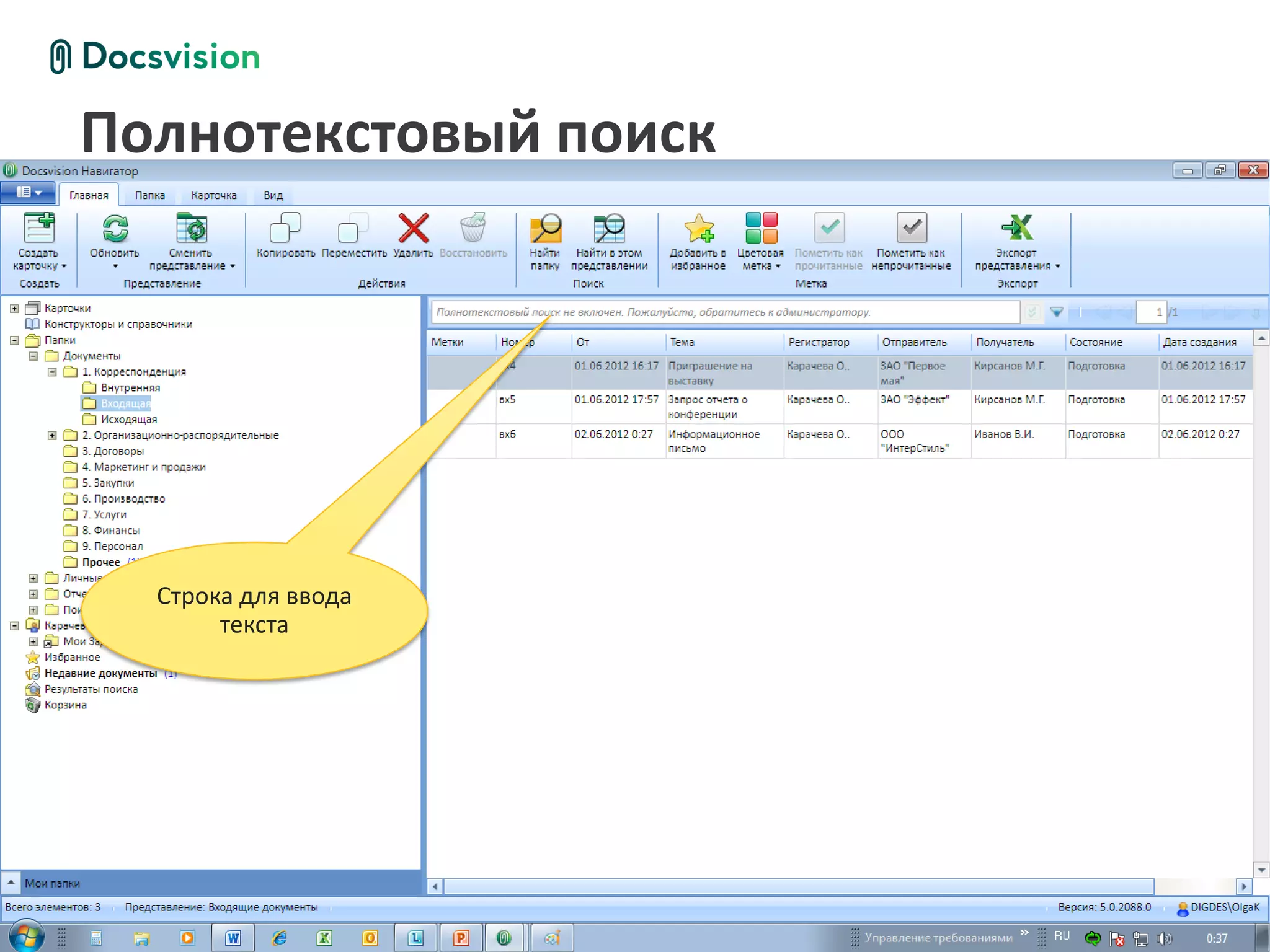Click Добавить в избранное star icon
This screenshot has height=952, width=1270.
pos(698,228)
